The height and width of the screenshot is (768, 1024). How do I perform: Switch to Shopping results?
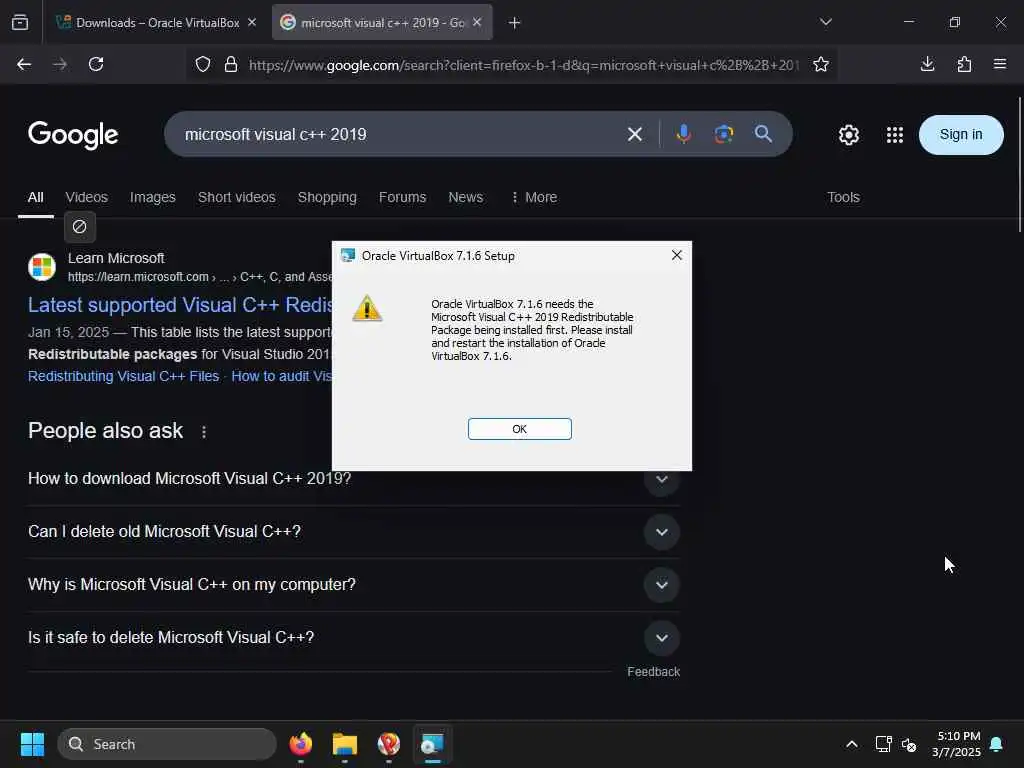pyautogui.click(x=327, y=197)
